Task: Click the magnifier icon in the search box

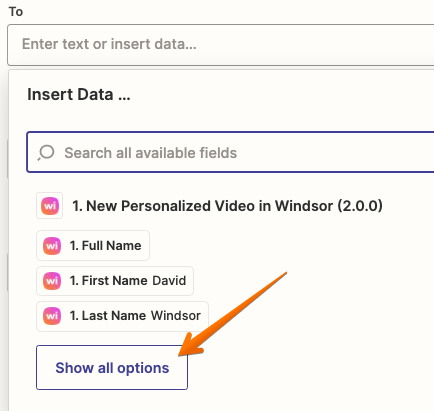Action: click(46, 153)
